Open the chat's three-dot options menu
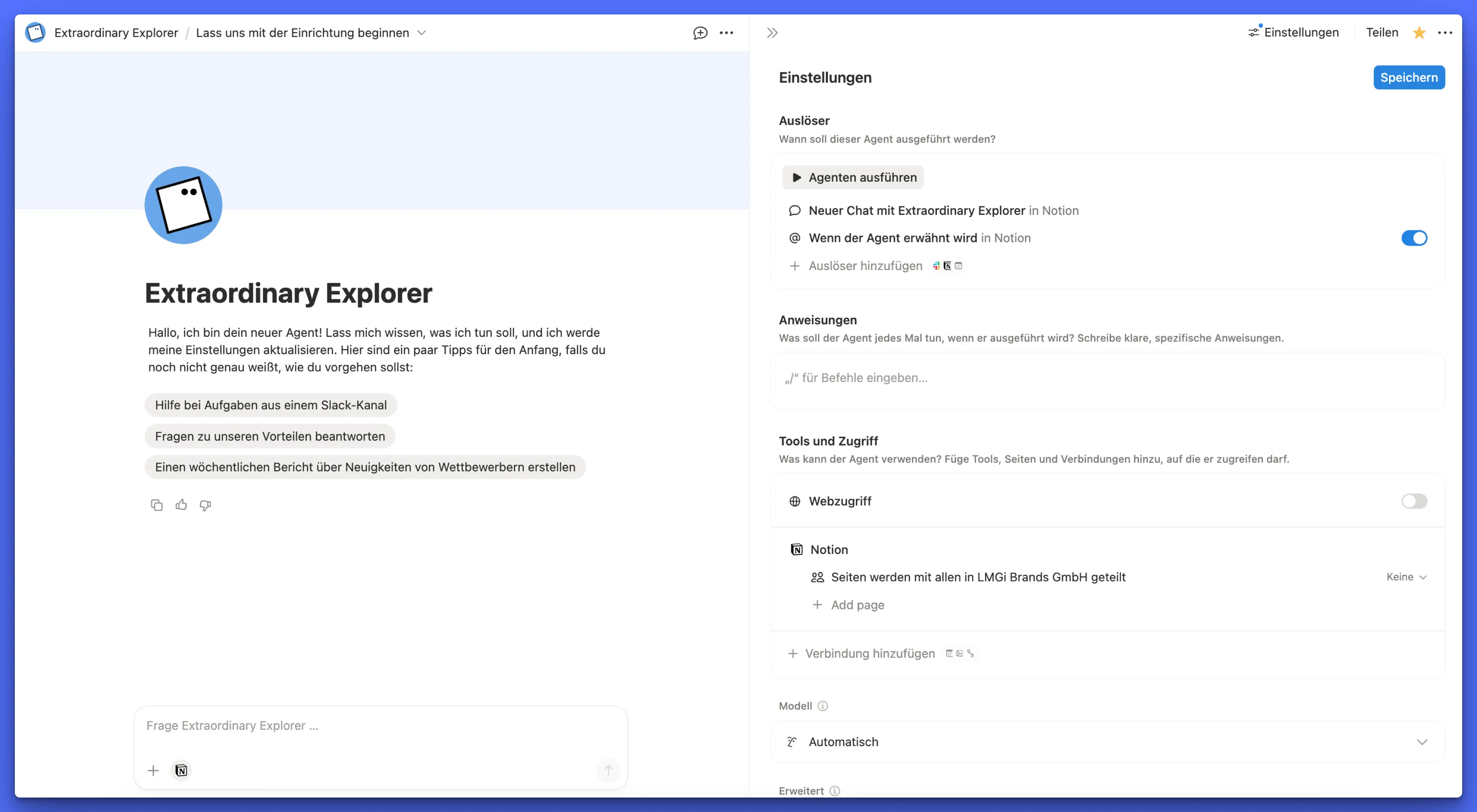The width and height of the screenshot is (1477, 812). (x=727, y=33)
